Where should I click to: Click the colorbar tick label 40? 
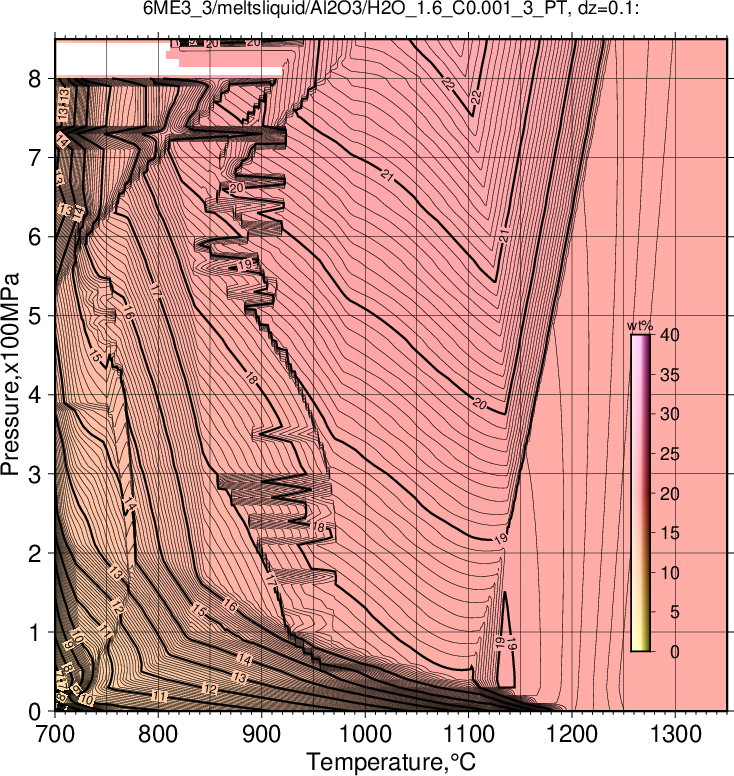coord(669,335)
